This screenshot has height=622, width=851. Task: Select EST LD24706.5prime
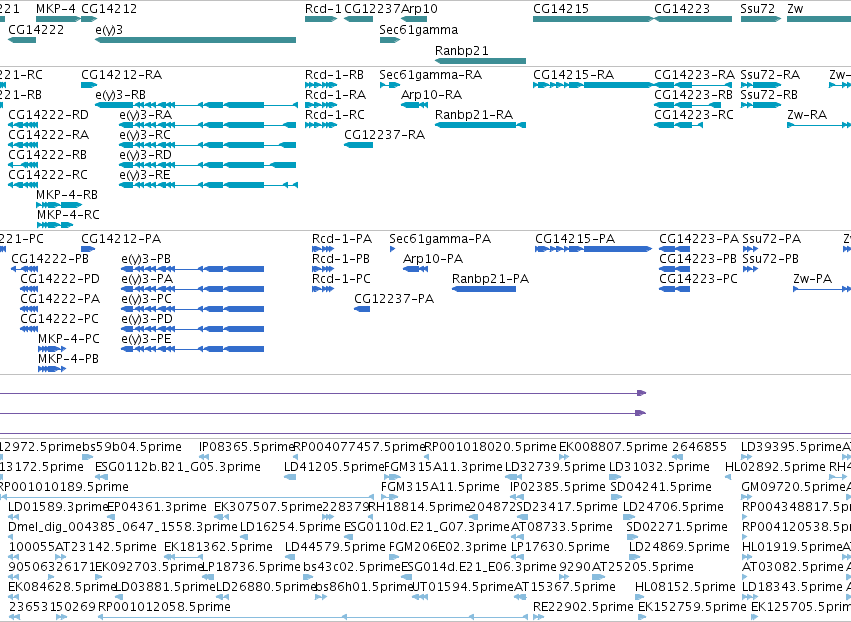pyautogui.click(x=673, y=507)
